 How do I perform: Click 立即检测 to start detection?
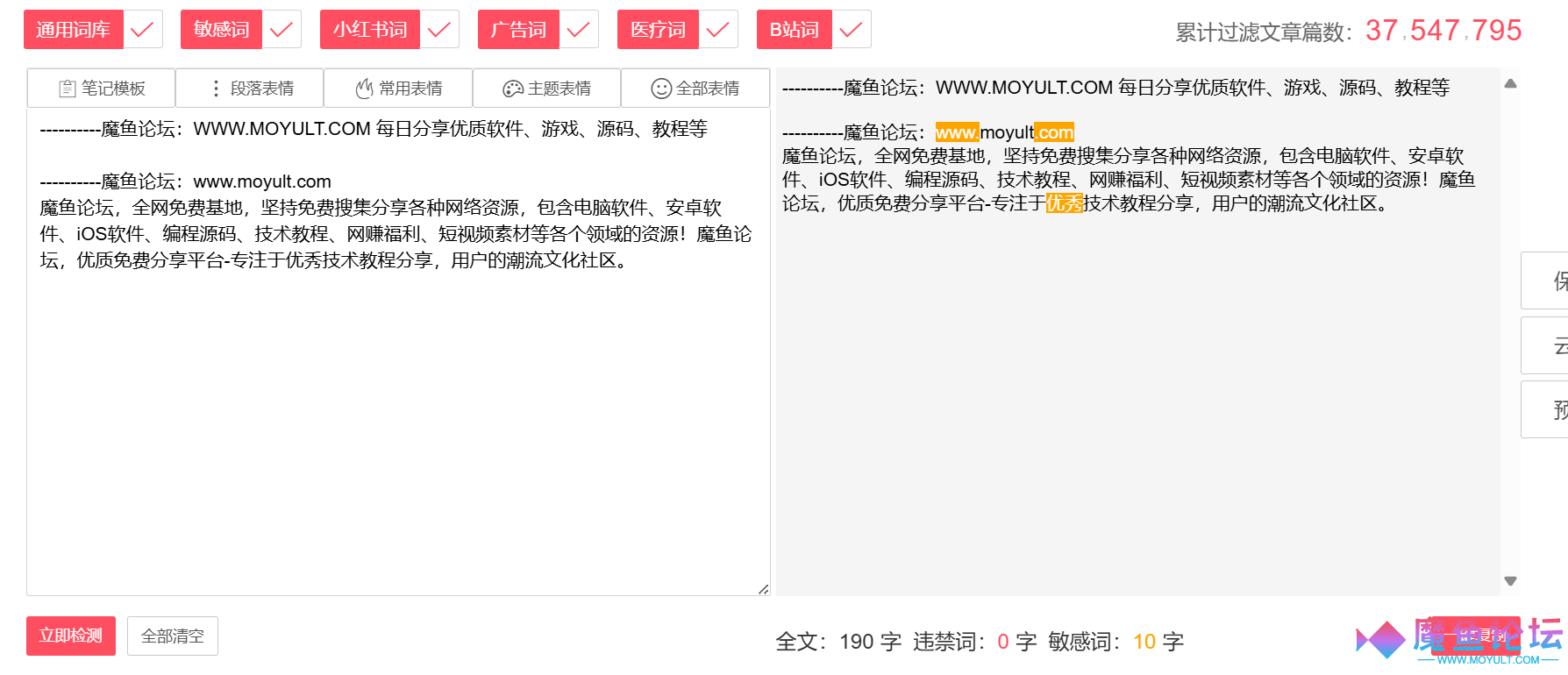pyautogui.click(x=71, y=636)
